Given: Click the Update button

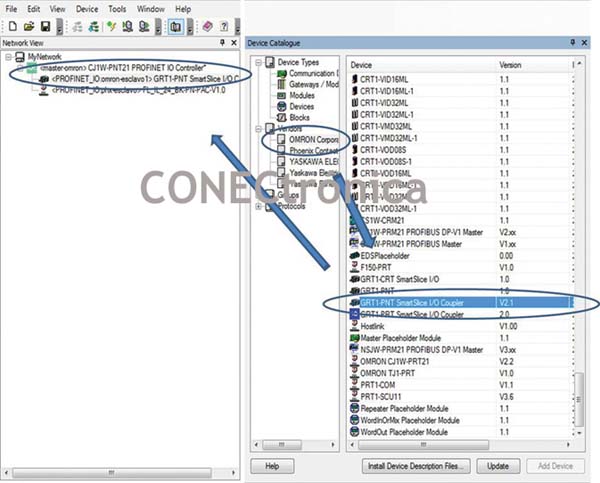Looking at the screenshot, I should click(x=491, y=466).
